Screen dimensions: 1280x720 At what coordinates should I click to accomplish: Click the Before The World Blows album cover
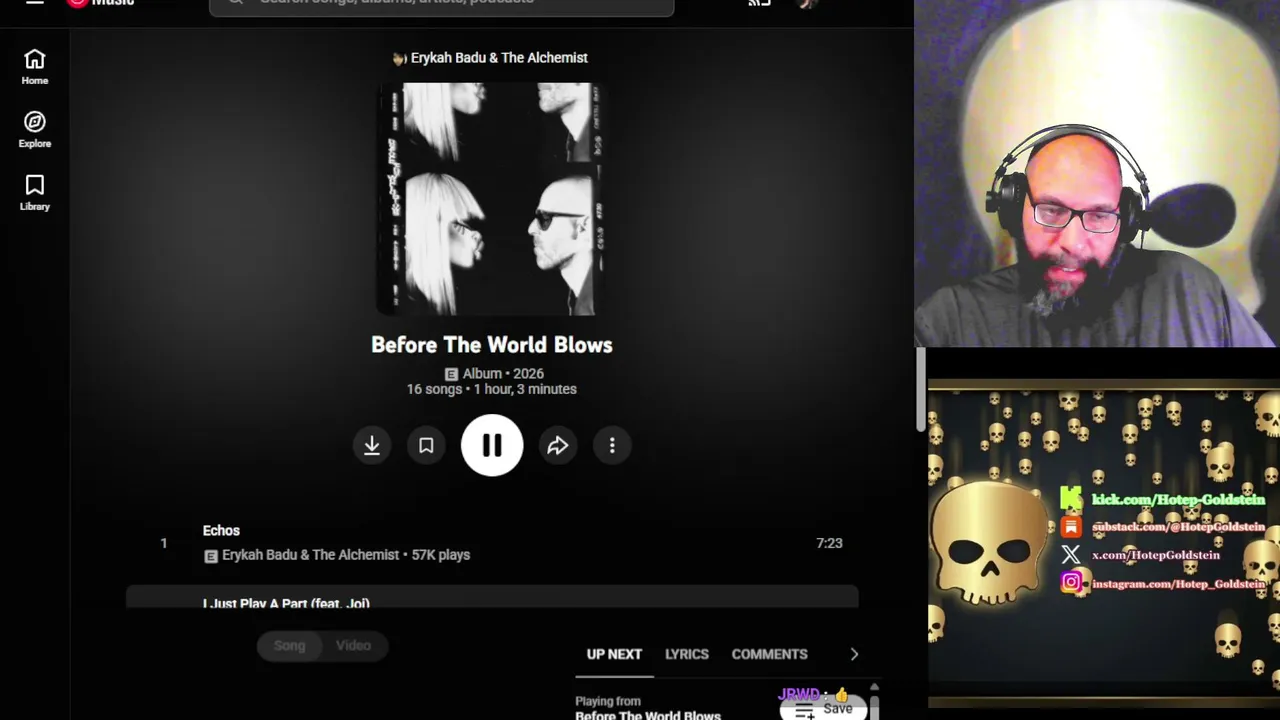coord(491,199)
